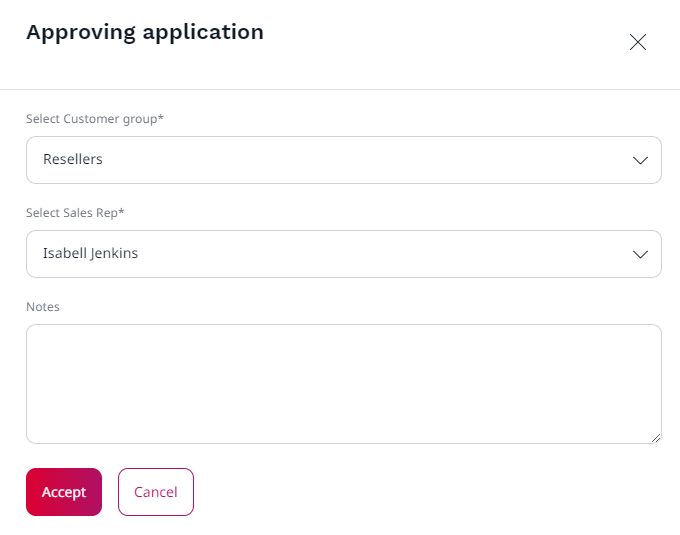Click the Notes field label
This screenshot has height=535, width=680.
pos(43,307)
